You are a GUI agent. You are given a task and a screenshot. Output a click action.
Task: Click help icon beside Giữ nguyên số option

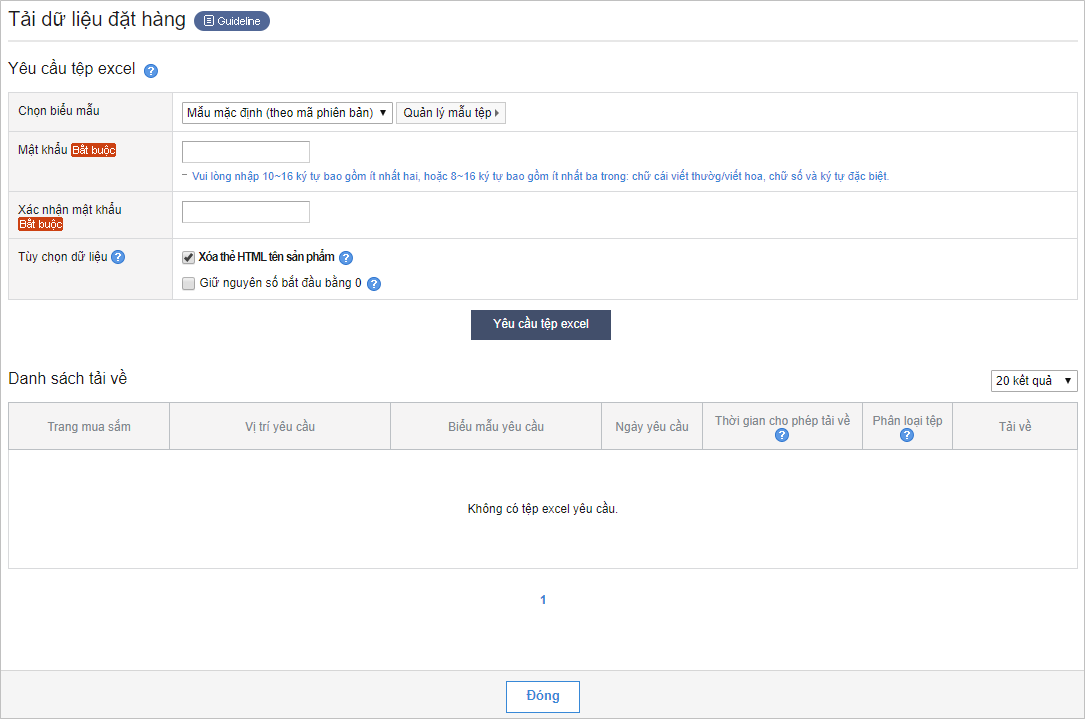click(374, 284)
